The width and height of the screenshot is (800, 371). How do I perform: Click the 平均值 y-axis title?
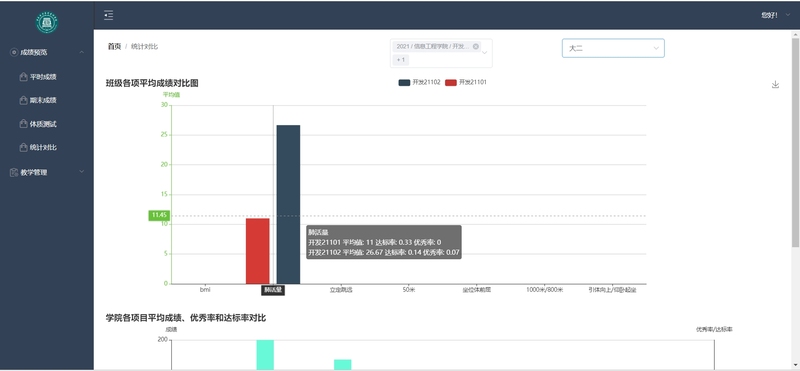(x=171, y=94)
